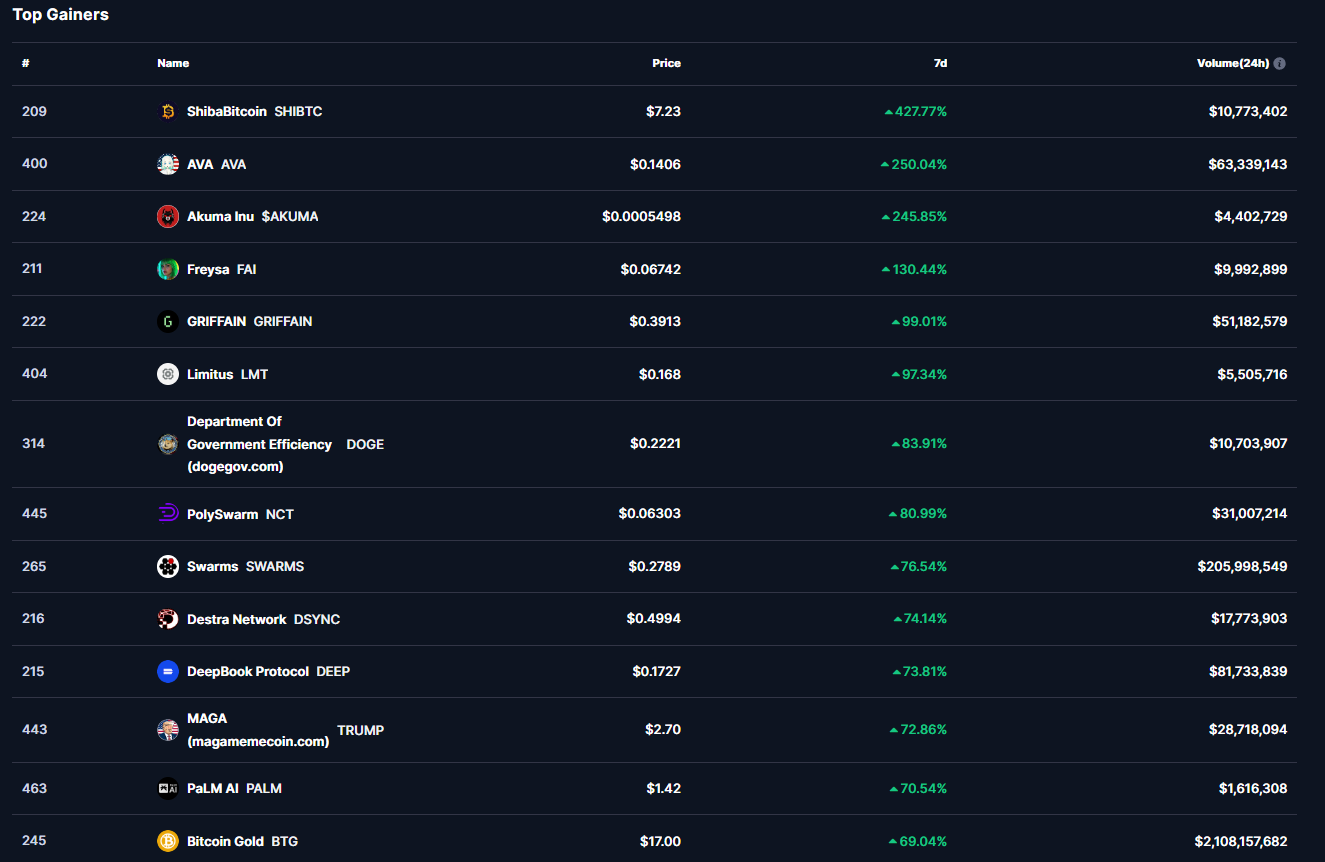Click the Swarms coin logo icon
Image resolution: width=1325 pixels, height=862 pixels.
168,566
